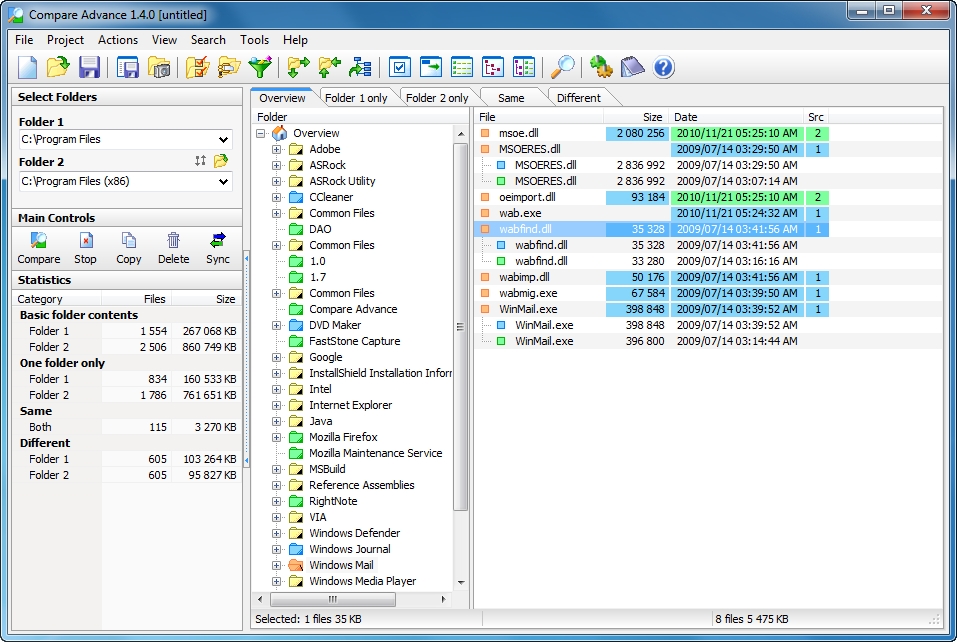Open the Folder 1 path dropdown
957x642 pixels.
point(223,140)
